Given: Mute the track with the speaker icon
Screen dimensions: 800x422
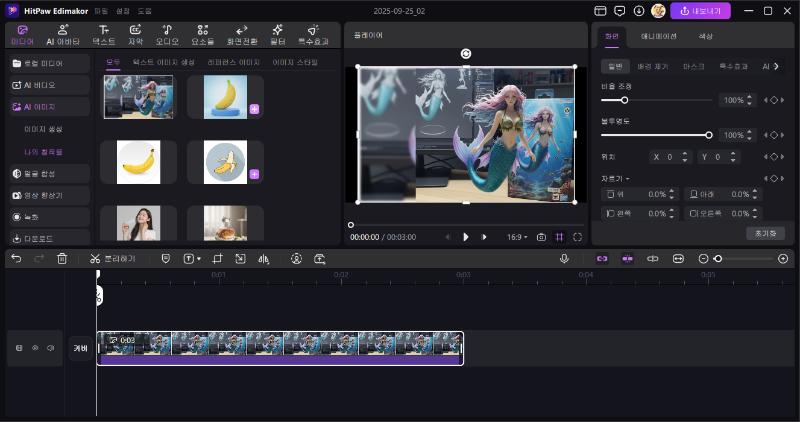Looking at the screenshot, I should click(51, 348).
